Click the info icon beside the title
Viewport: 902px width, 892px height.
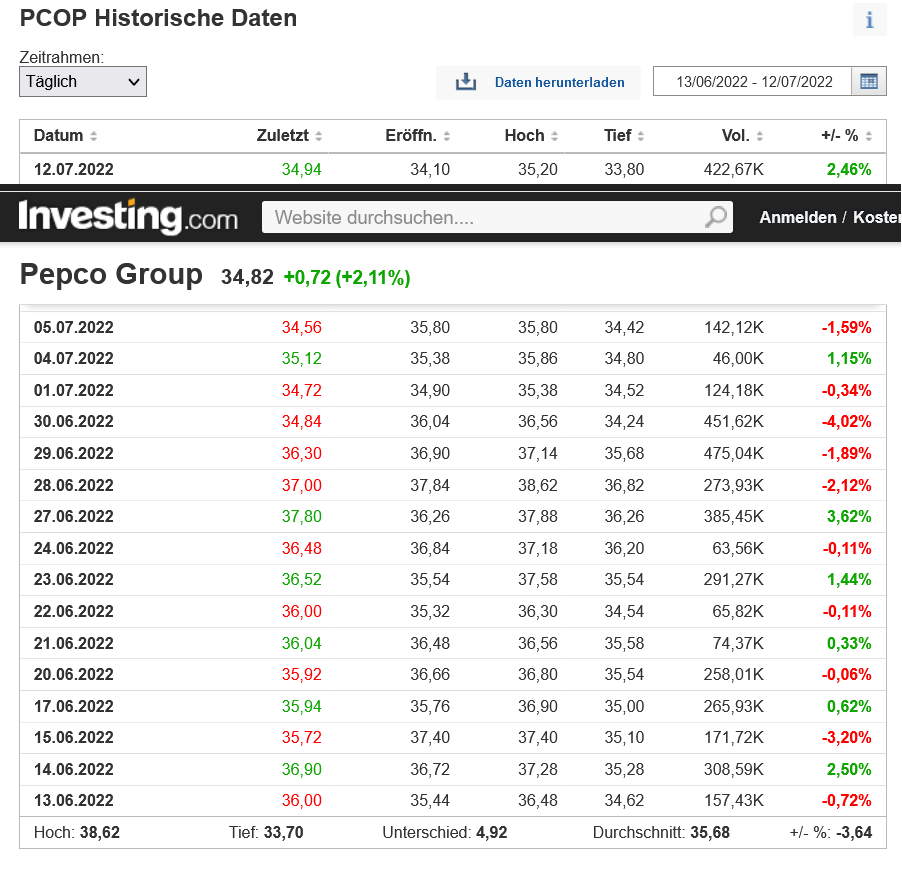tap(869, 20)
